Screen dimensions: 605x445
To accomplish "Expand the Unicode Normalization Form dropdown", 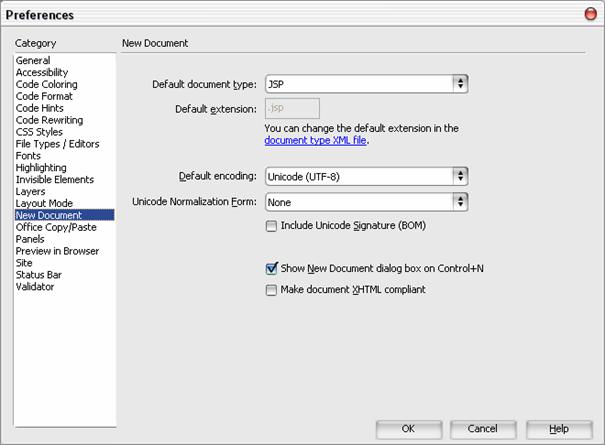I will tap(367, 202).
